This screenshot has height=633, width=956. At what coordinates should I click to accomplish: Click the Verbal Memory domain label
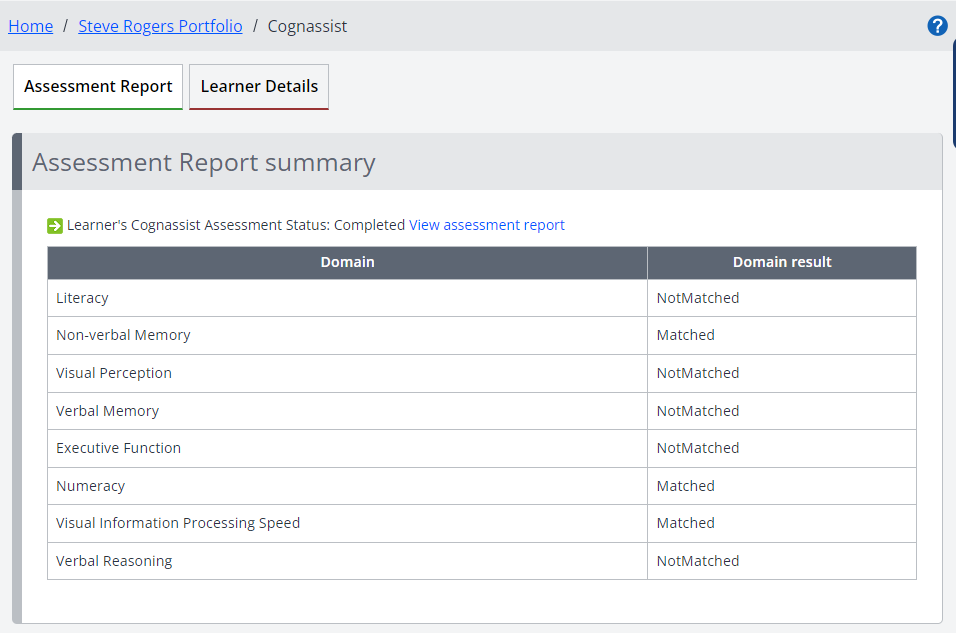pos(107,410)
